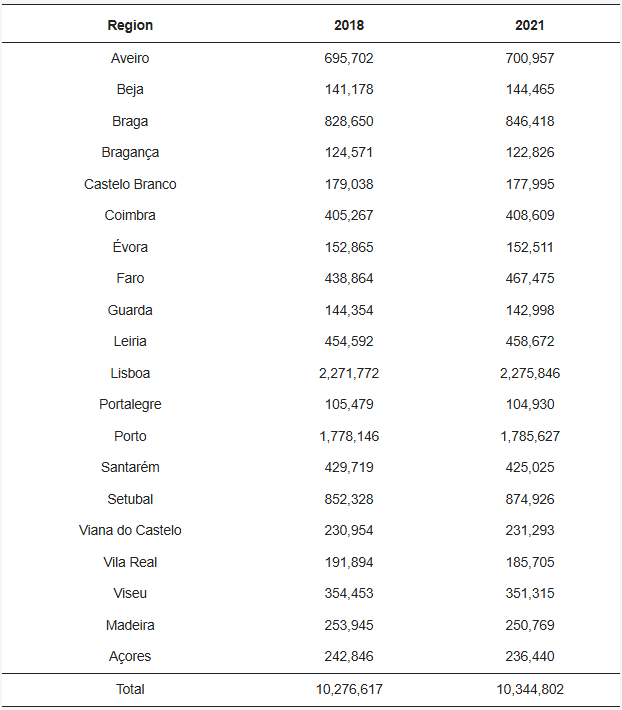Screen dimensions: 622x710
Task: Select the Castelo Branco row label
Action: tap(130, 184)
